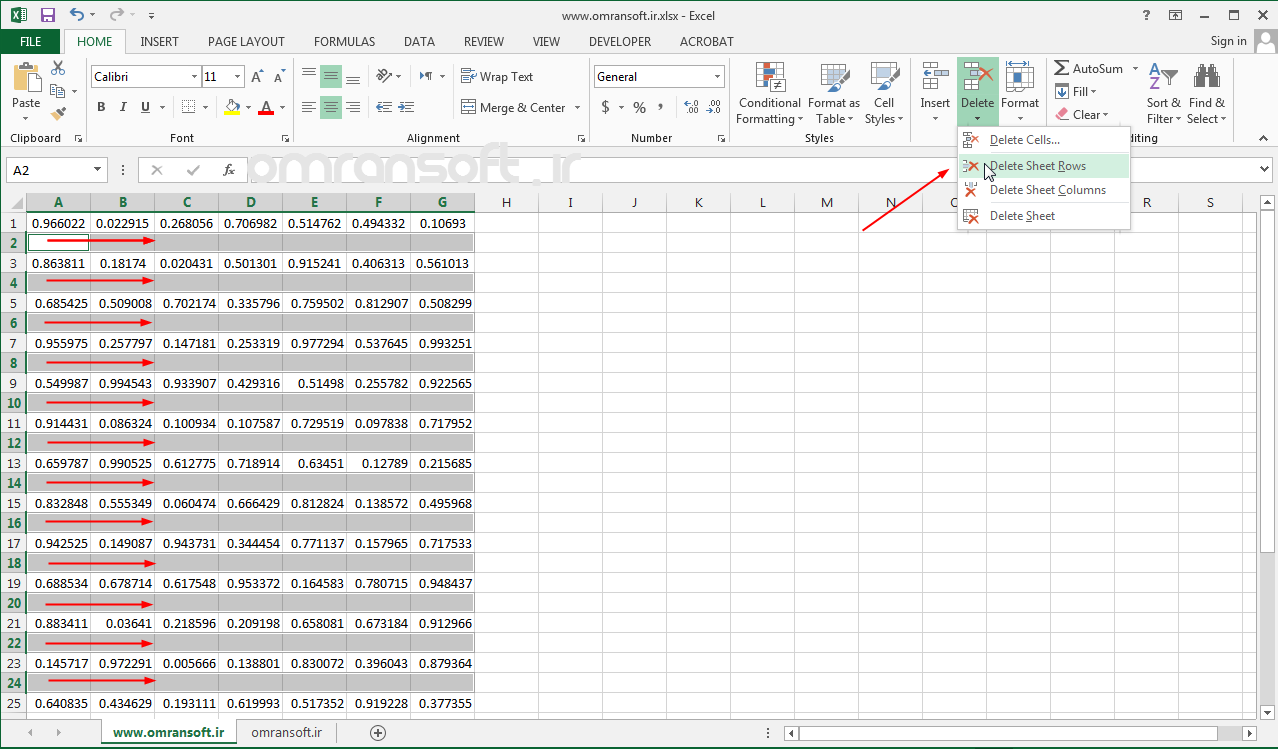
Task: Toggle Bold formatting
Action: pyautogui.click(x=101, y=107)
